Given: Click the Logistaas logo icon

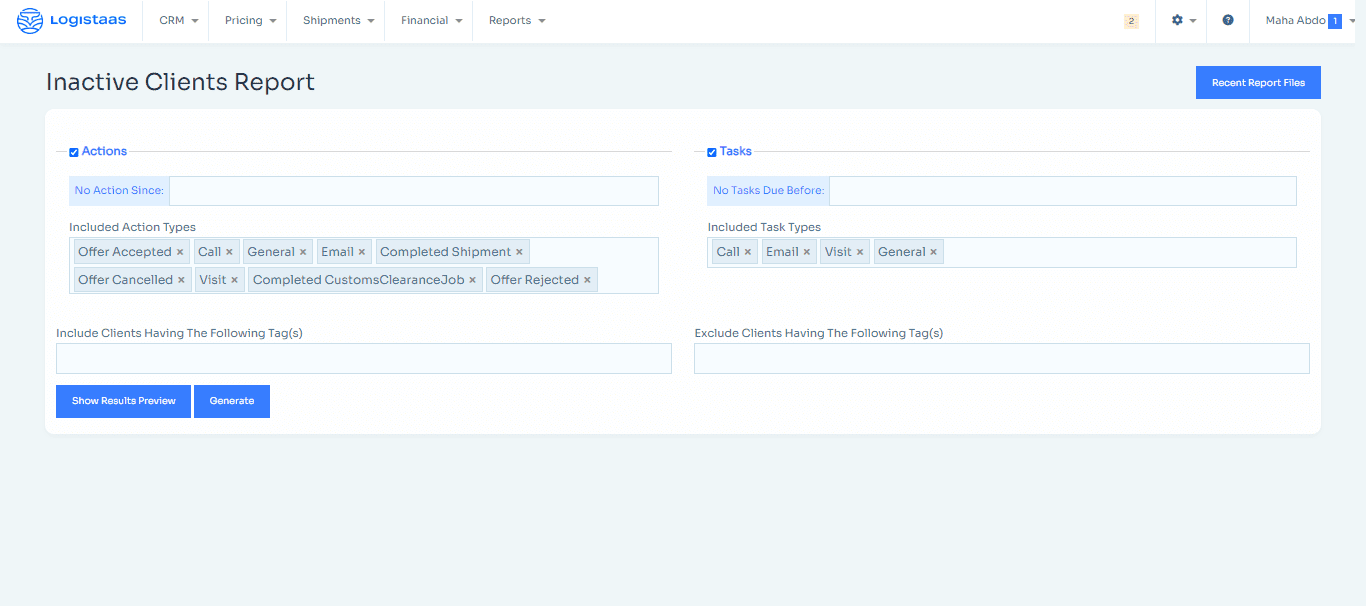Looking at the screenshot, I should click(x=30, y=21).
